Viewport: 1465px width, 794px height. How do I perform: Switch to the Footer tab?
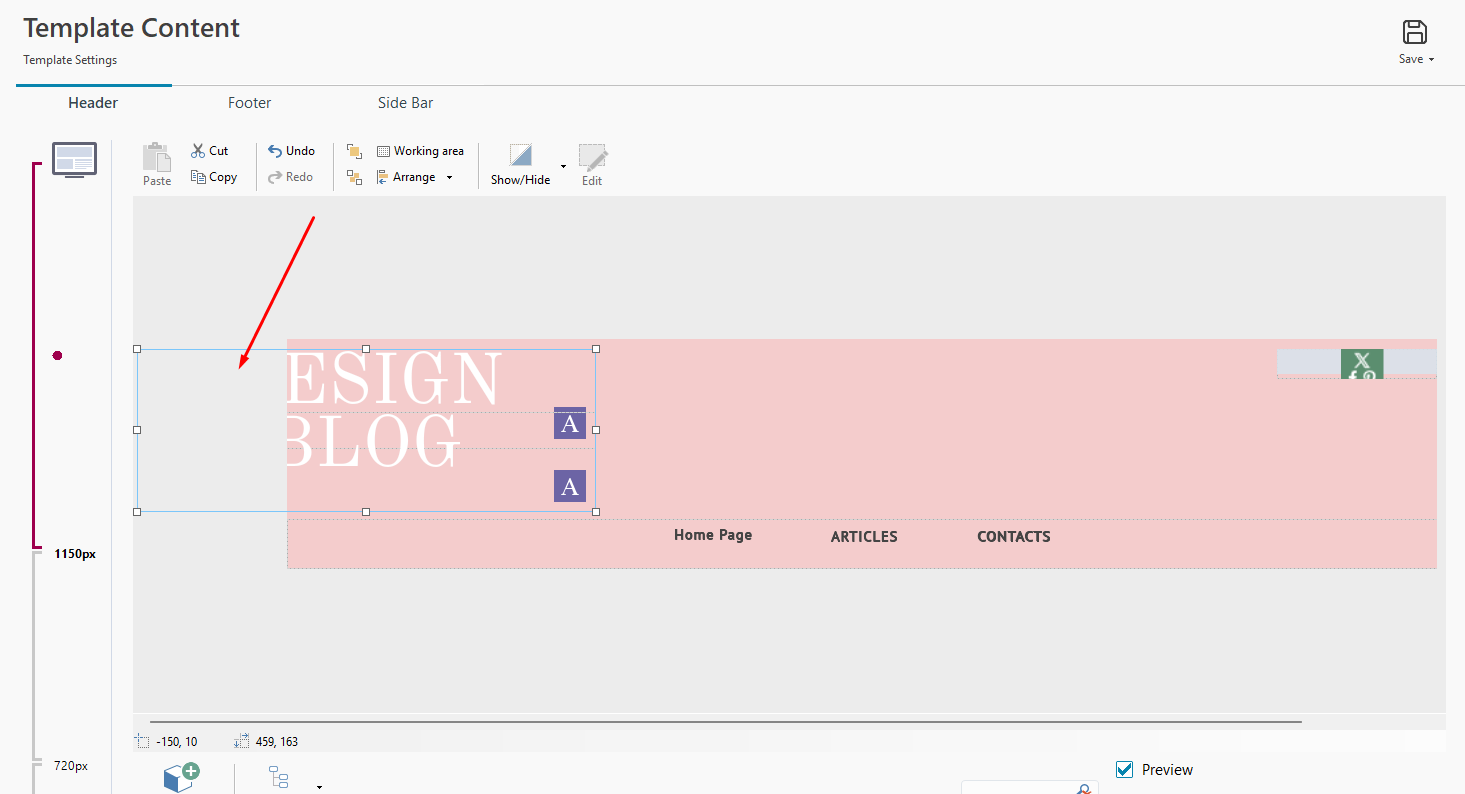[x=249, y=103]
